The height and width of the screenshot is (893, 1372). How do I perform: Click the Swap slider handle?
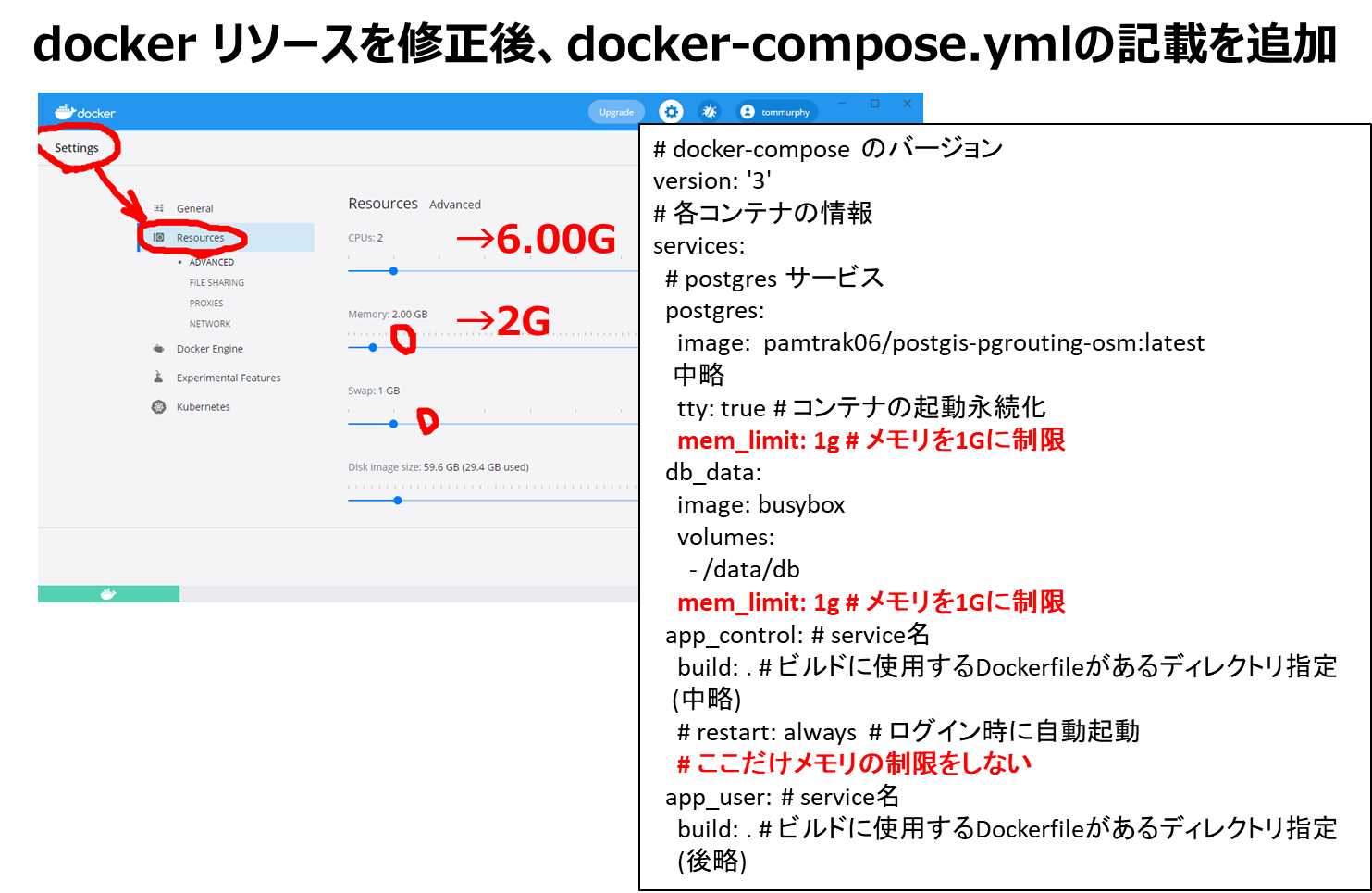[x=393, y=424]
